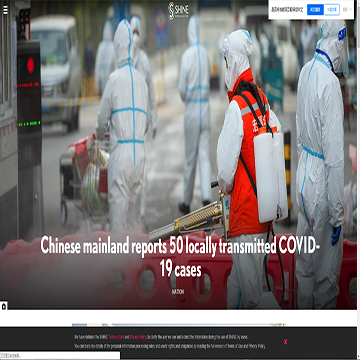Click the white outlined translate popup button
The width and height of the screenshot is (360, 360).
332,10
